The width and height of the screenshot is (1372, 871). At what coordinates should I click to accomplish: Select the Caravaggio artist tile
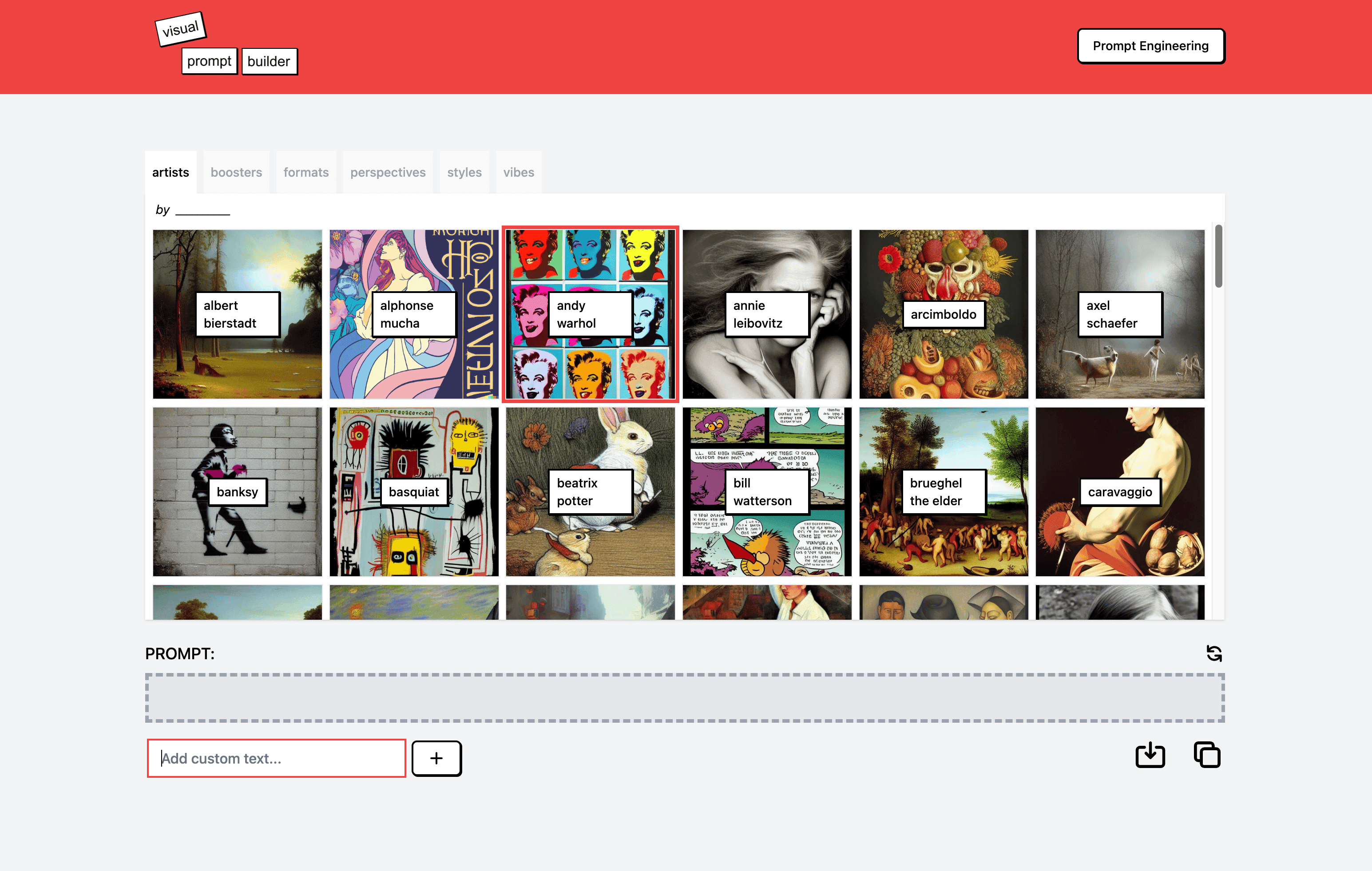click(1120, 491)
